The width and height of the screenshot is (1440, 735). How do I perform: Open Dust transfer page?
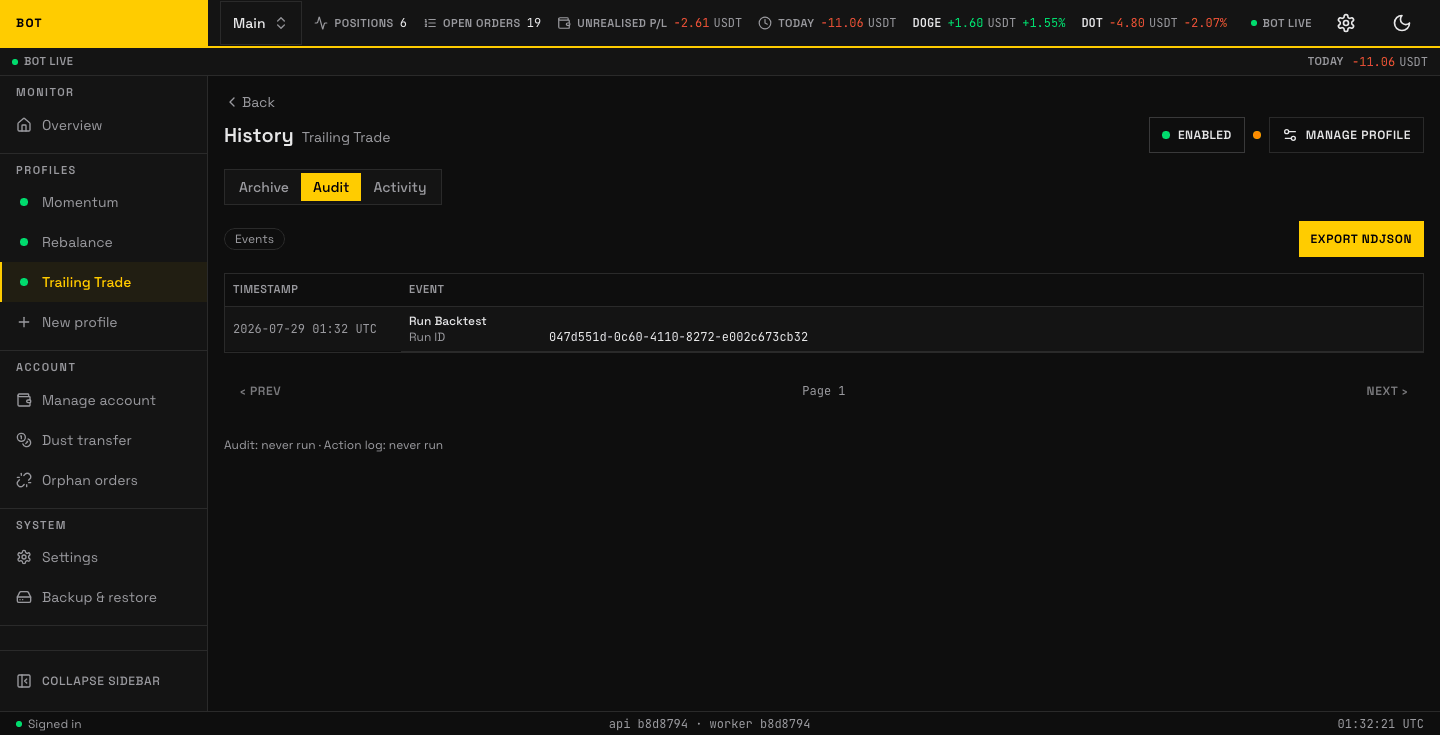tap(104, 440)
